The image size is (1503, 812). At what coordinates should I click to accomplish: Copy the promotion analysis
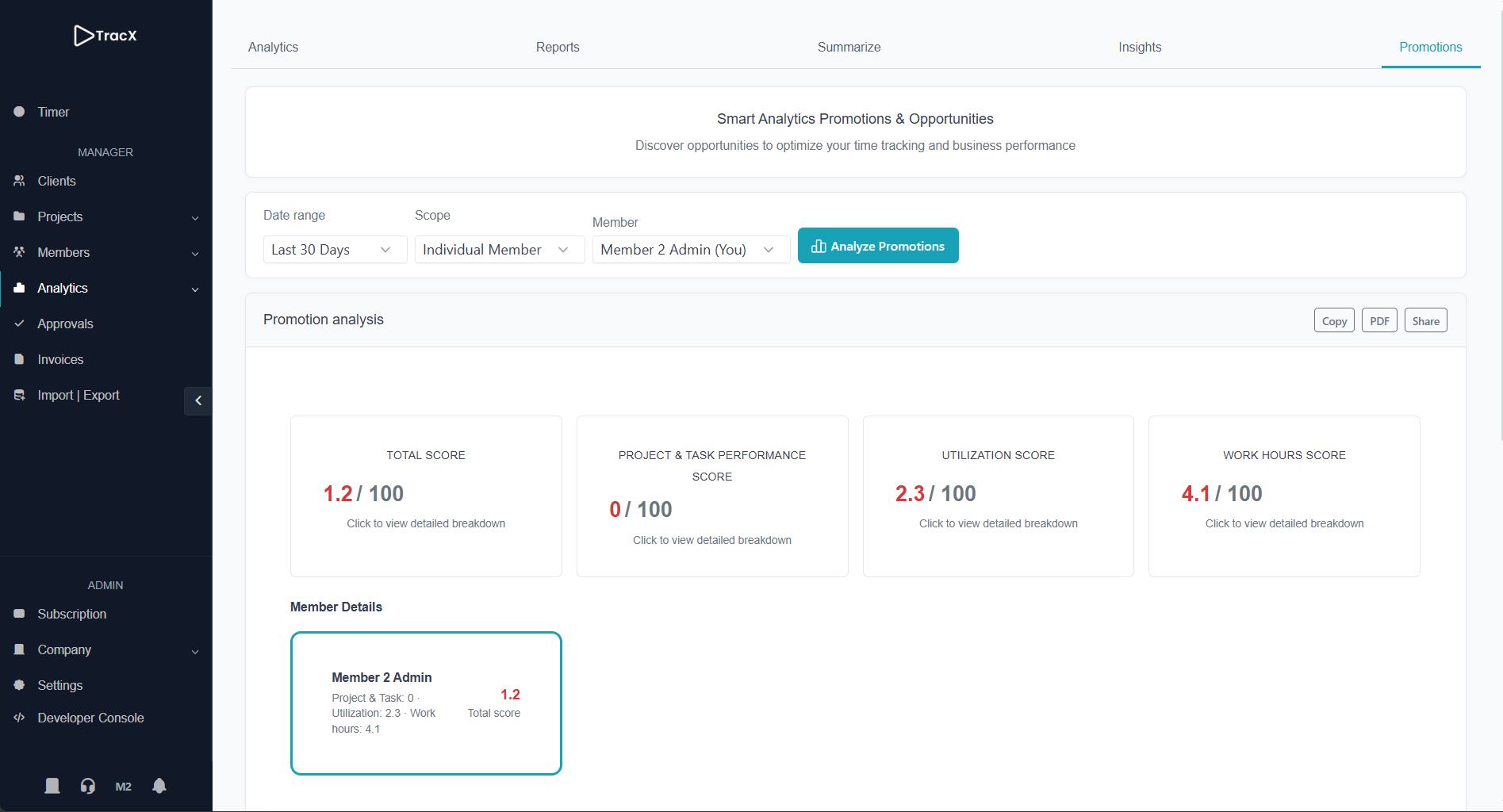[1334, 320]
